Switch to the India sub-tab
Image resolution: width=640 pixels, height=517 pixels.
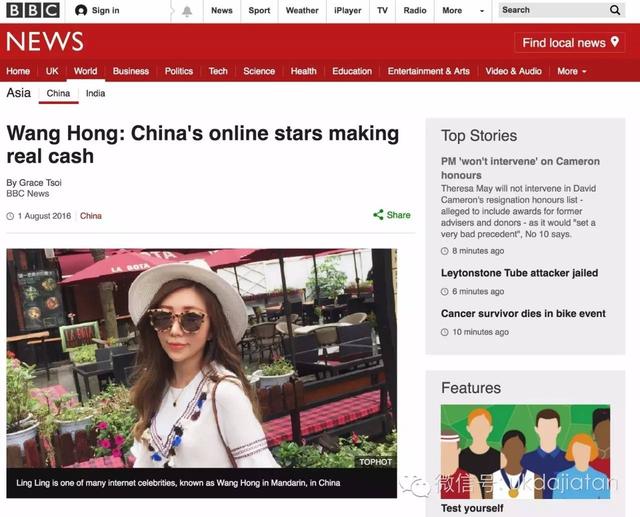95,93
